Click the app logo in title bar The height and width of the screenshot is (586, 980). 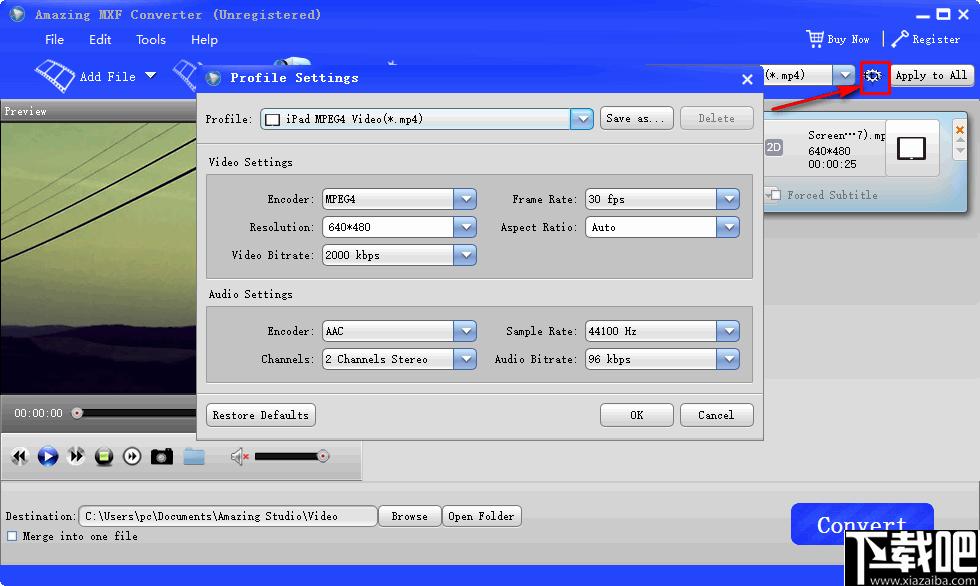click(x=18, y=14)
